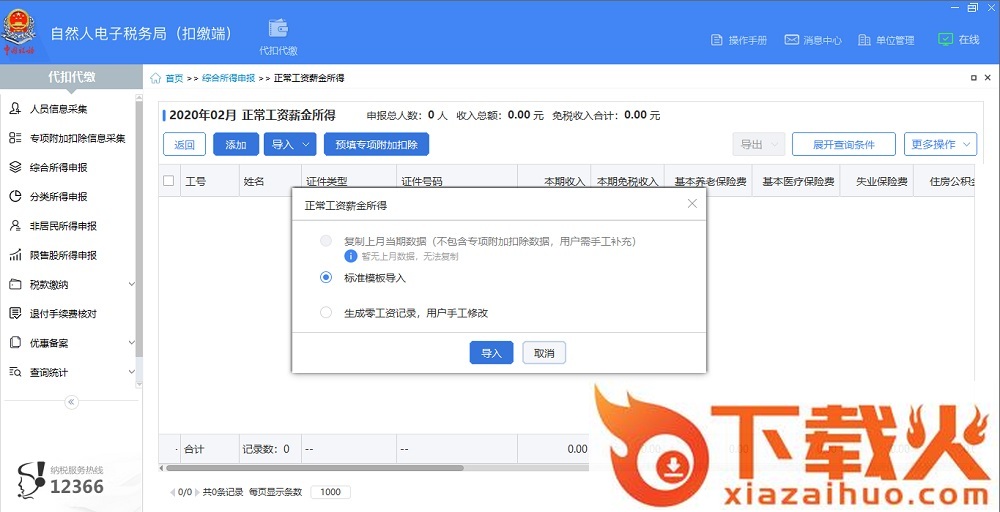Click the blue 导入 button in dialog
1000x512 pixels.
(x=491, y=353)
